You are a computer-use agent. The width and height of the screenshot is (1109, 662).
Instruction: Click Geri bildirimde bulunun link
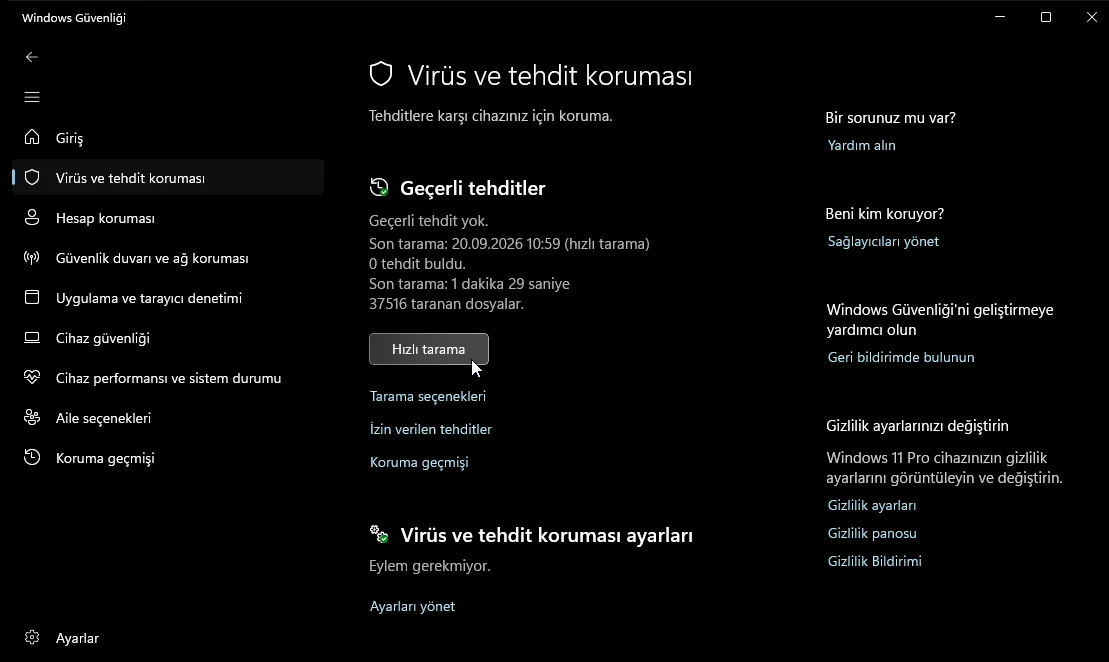pos(901,357)
